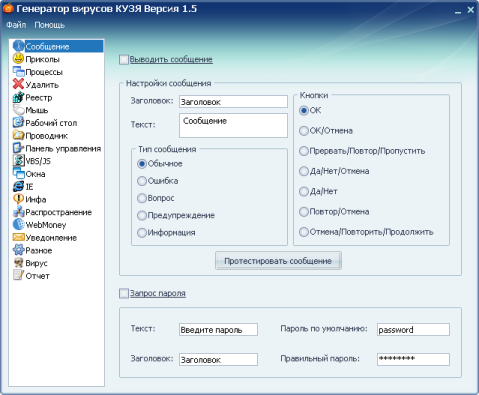Image resolution: width=479 pixels, height=395 pixels.
Task: Click the app icon in title bar
Action: (x=8, y=8)
